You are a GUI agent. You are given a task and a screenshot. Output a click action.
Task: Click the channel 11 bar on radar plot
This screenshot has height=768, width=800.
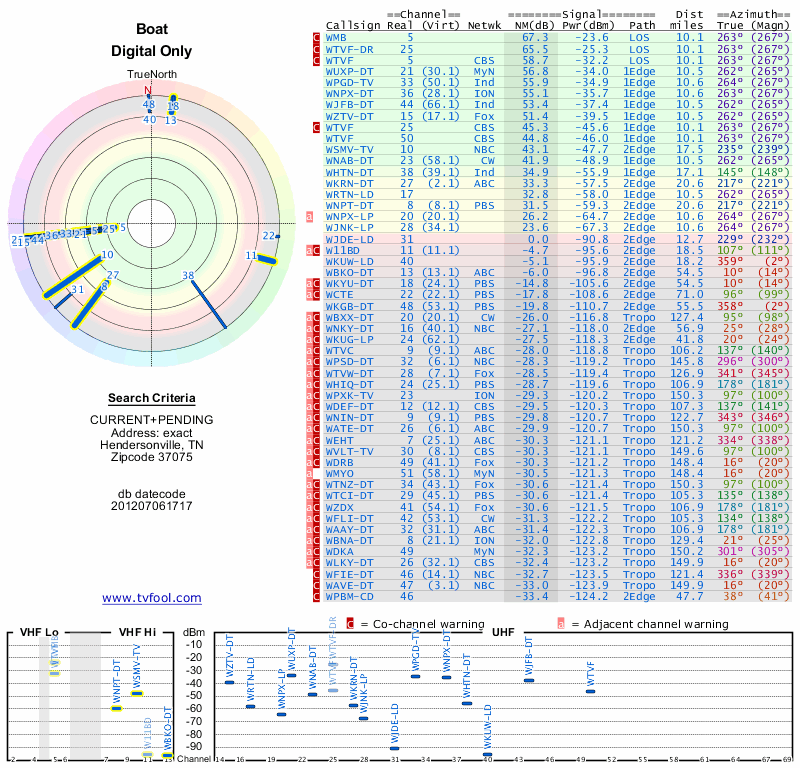267,260
